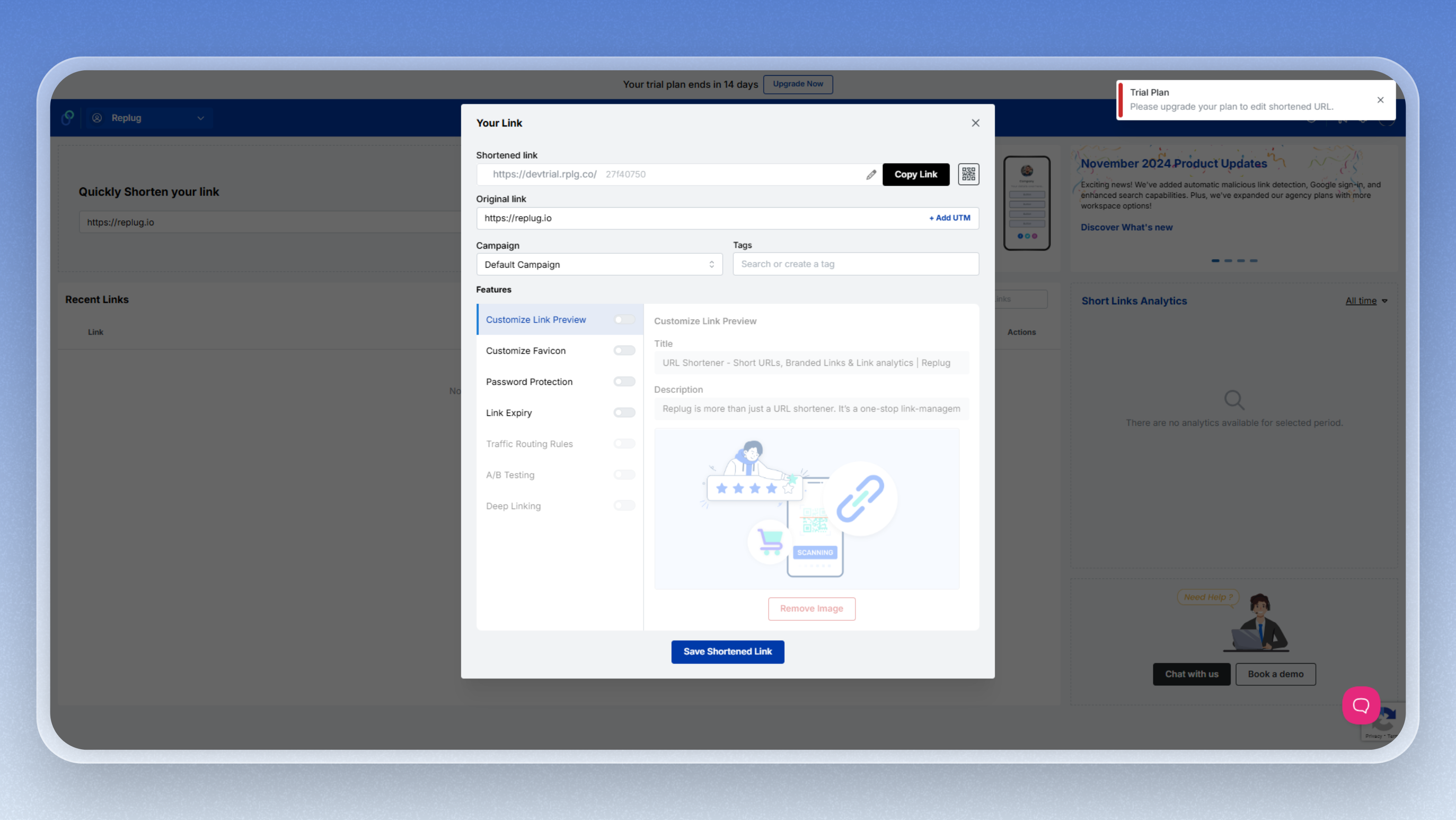The width and height of the screenshot is (1456, 820).
Task: Click the Chat with us button
Action: (x=1192, y=674)
